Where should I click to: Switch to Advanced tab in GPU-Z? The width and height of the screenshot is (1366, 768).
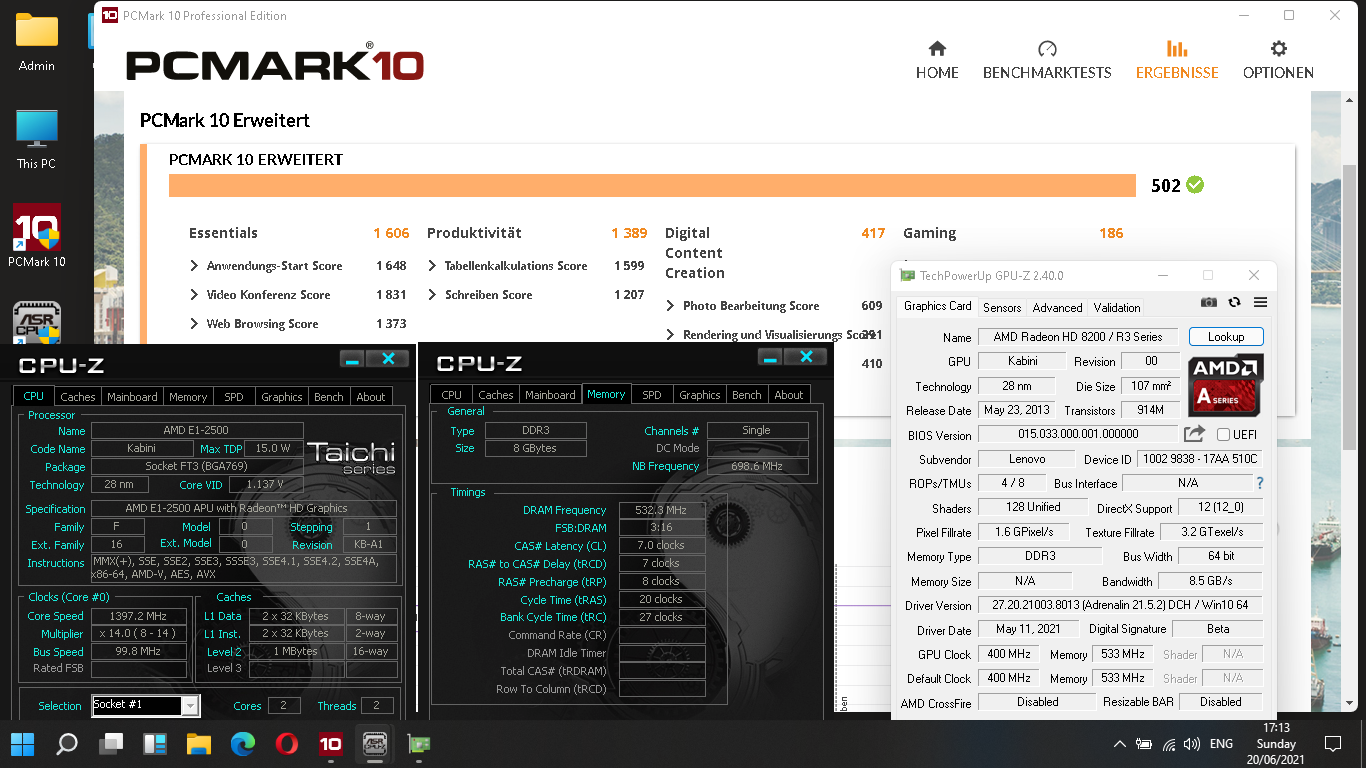click(x=1057, y=308)
